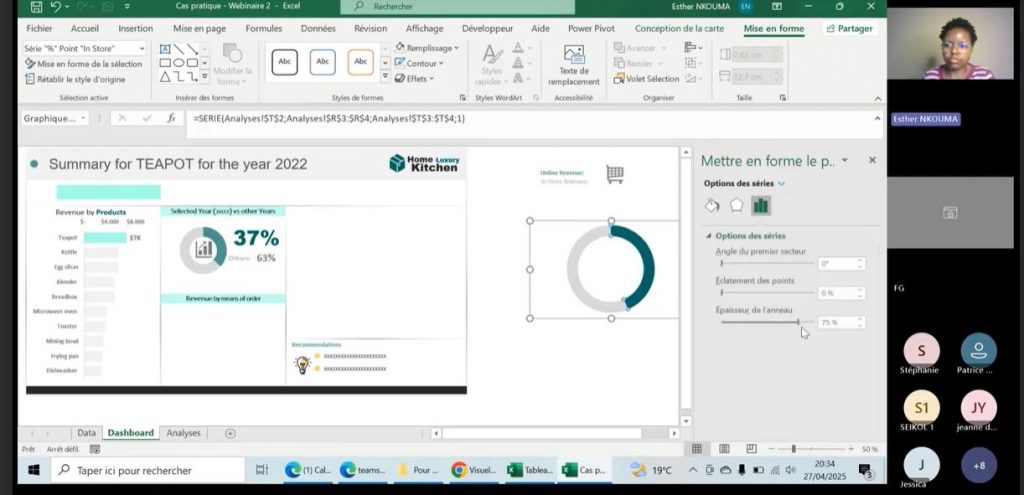Switch to Normal view icon in status bar
1024x495 pixels.
tap(697, 449)
